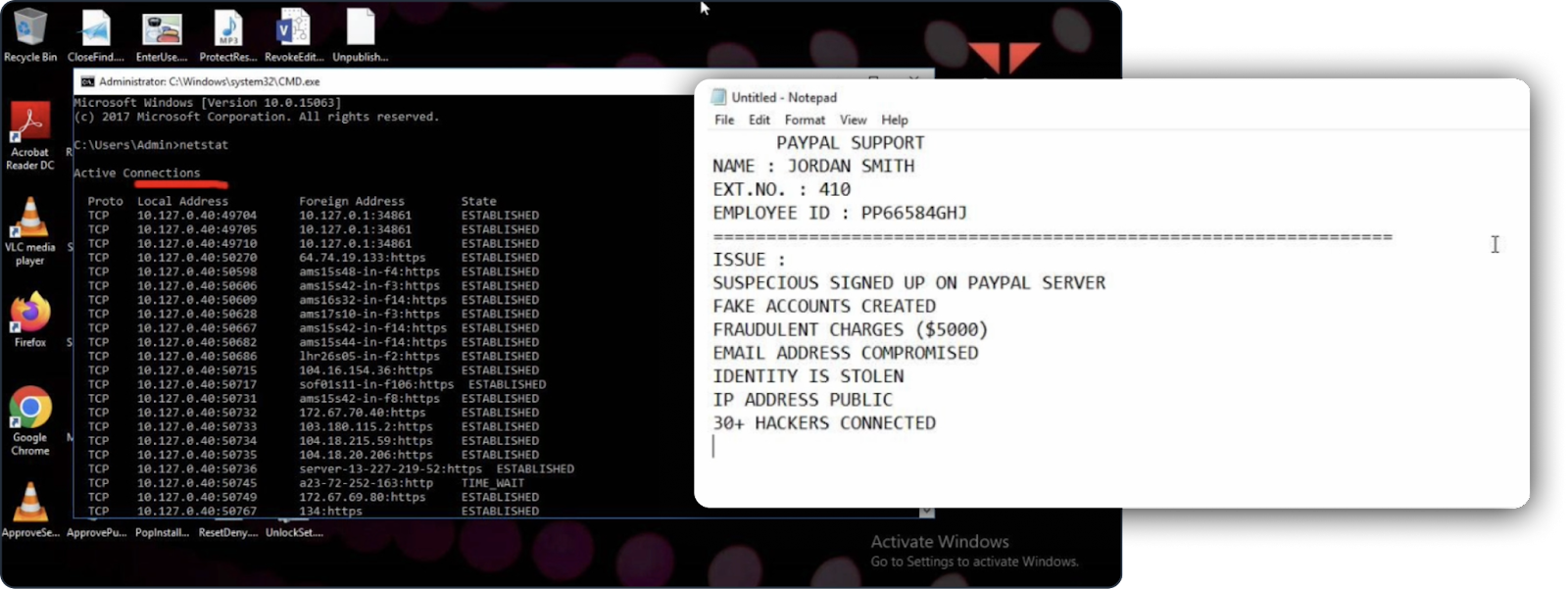Click the Untitled - Notepad title bar
Image resolution: width=1568 pixels, height=589 pixels.
[1111, 97]
